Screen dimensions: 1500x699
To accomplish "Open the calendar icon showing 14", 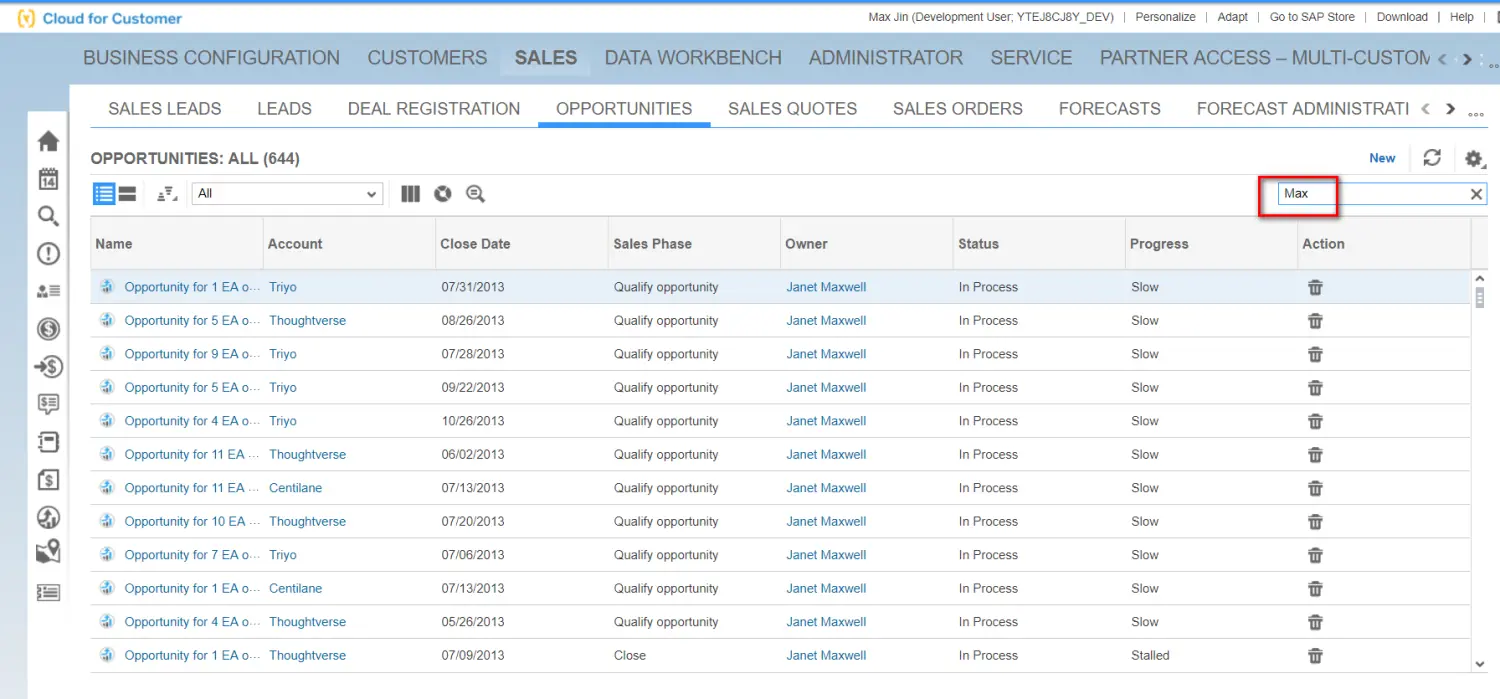I will 48,179.
